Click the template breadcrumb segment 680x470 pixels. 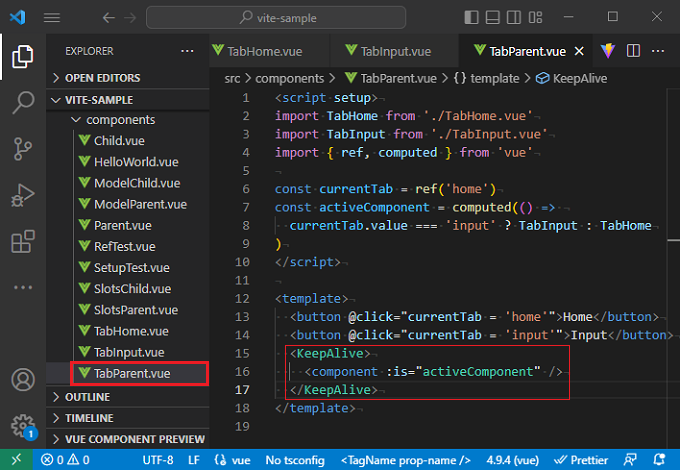click(x=487, y=78)
